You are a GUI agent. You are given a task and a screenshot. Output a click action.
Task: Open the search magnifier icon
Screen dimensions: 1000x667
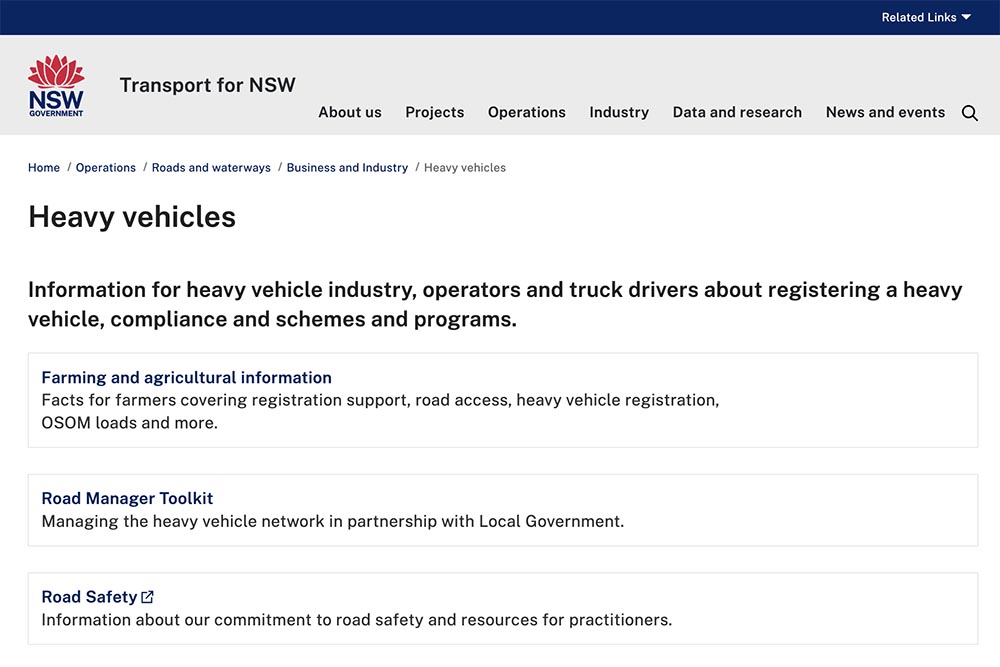[x=969, y=113]
